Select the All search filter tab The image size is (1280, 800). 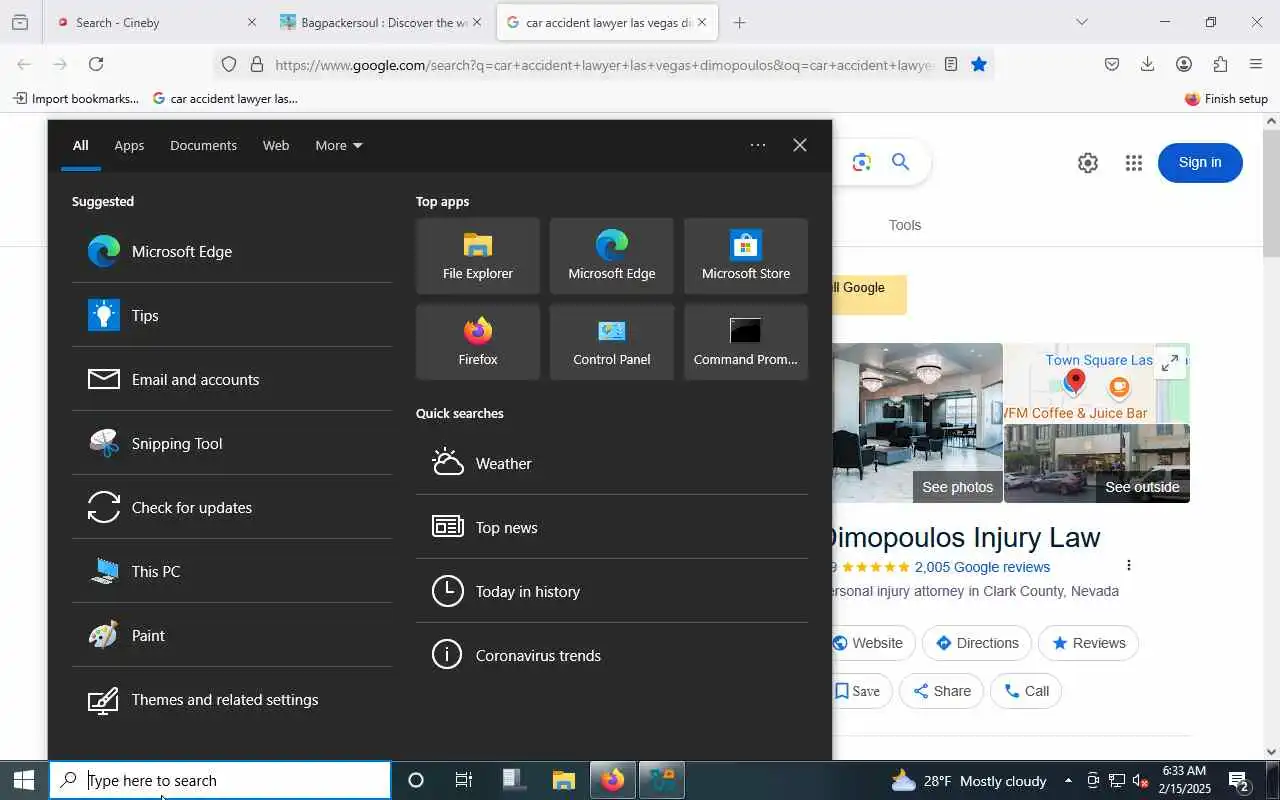(x=80, y=145)
